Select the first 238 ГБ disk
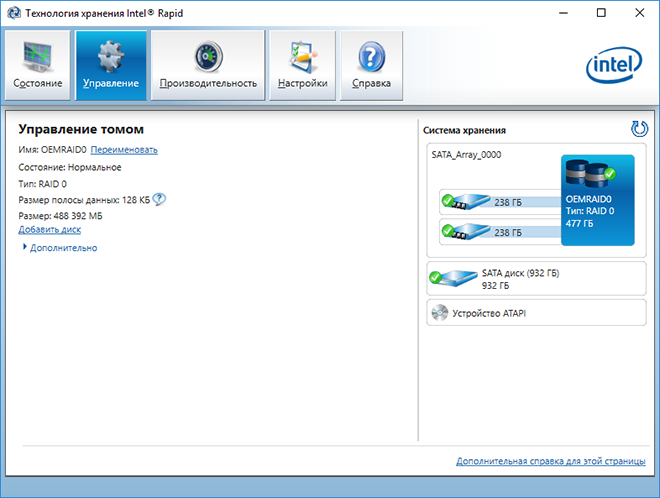 [x=500, y=202]
